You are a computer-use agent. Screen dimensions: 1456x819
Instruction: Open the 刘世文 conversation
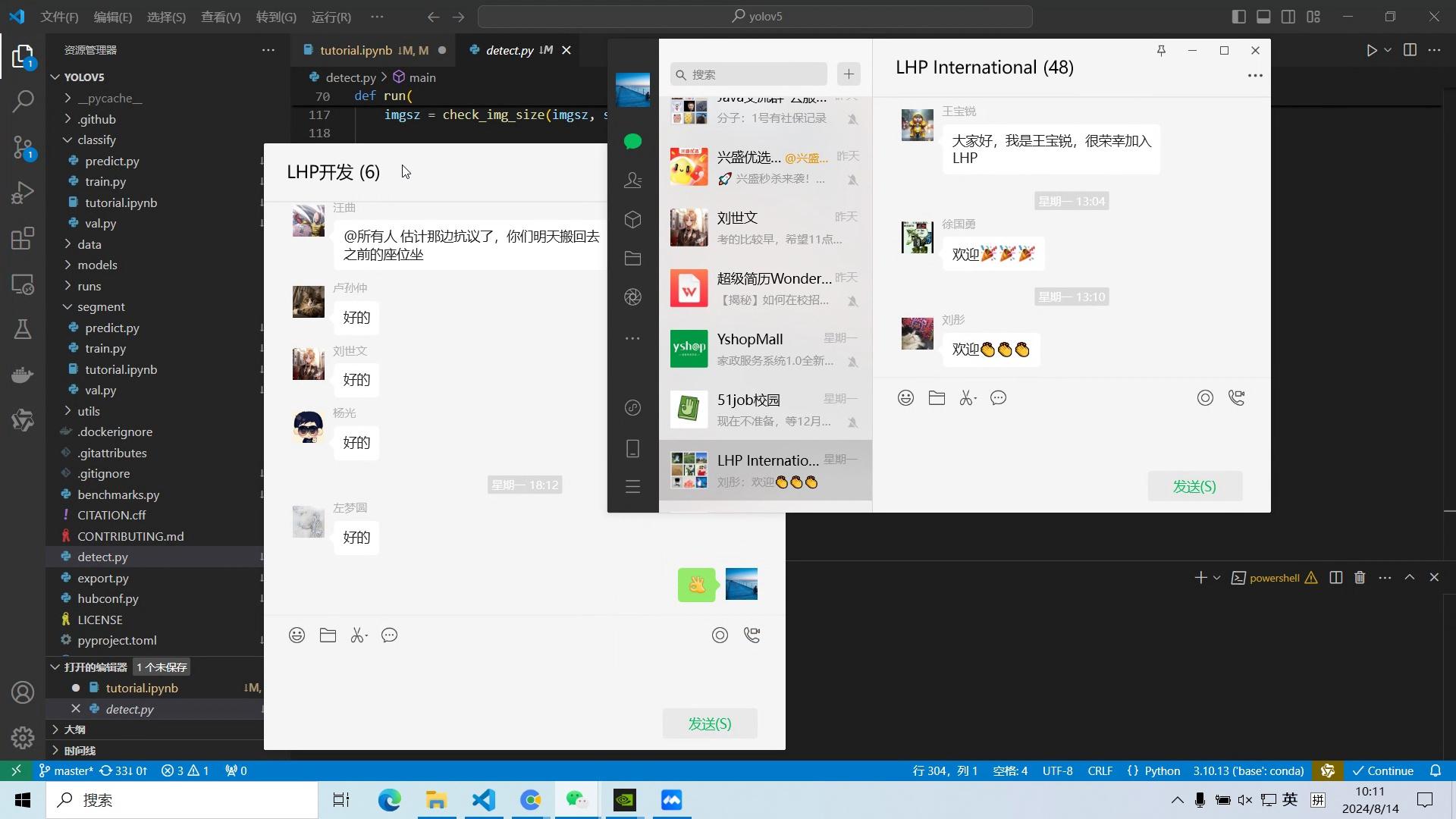765,227
